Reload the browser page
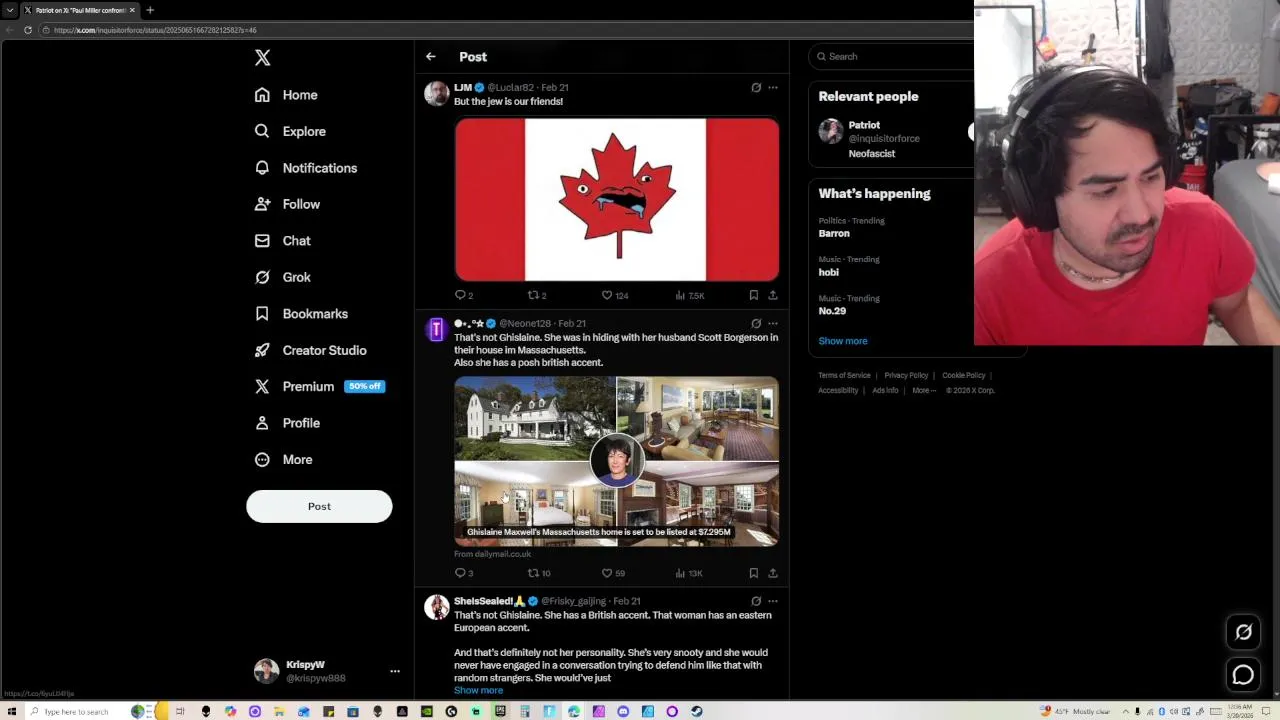1280x720 pixels. (x=28, y=30)
